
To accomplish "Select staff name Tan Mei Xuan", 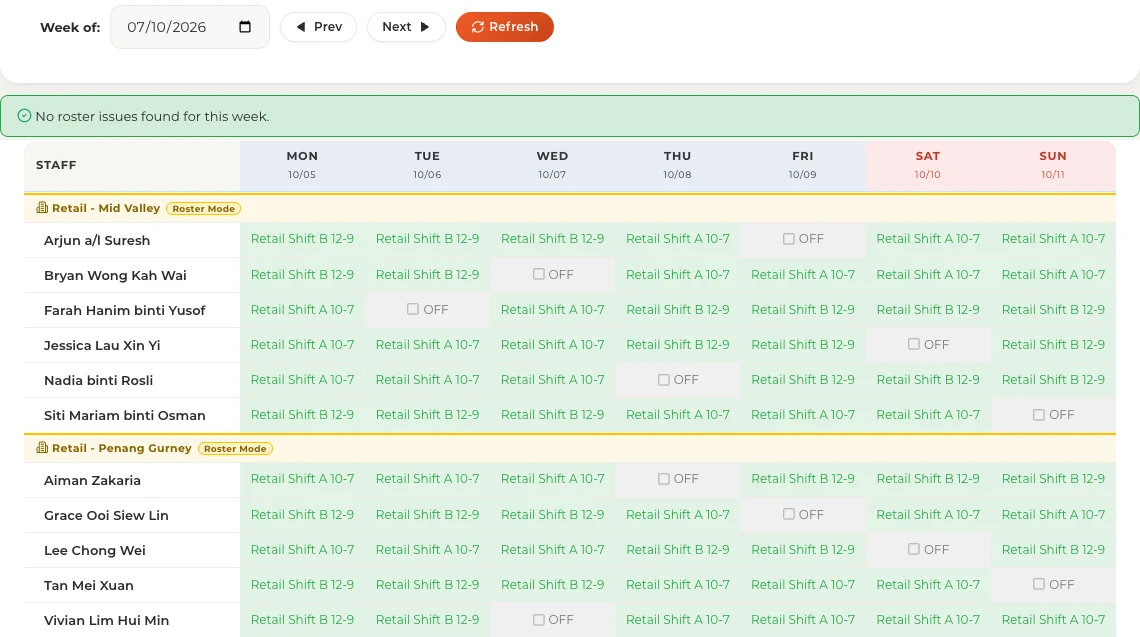I will (x=89, y=585).
